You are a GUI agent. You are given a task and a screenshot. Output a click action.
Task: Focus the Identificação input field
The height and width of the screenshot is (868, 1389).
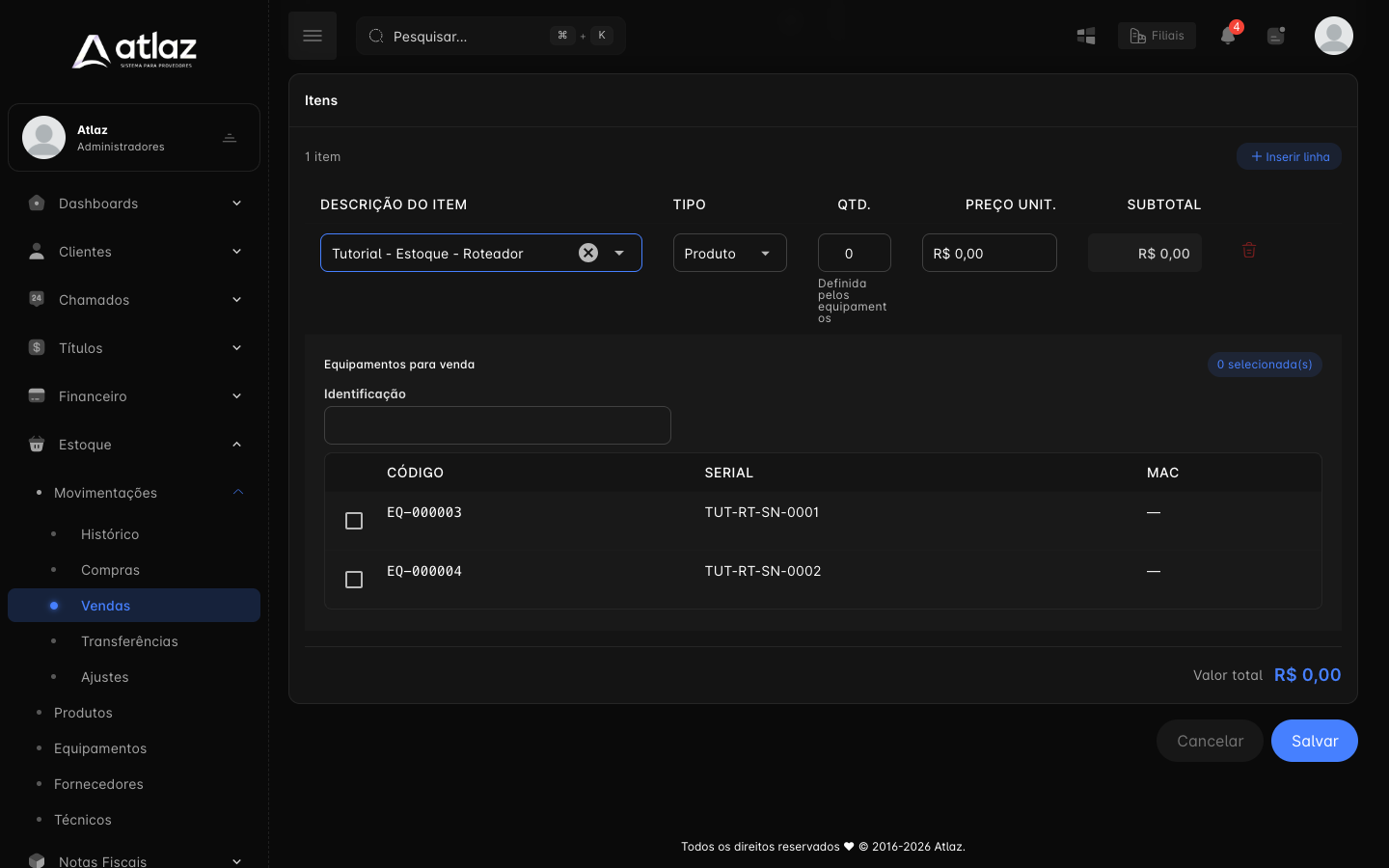point(498,425)
